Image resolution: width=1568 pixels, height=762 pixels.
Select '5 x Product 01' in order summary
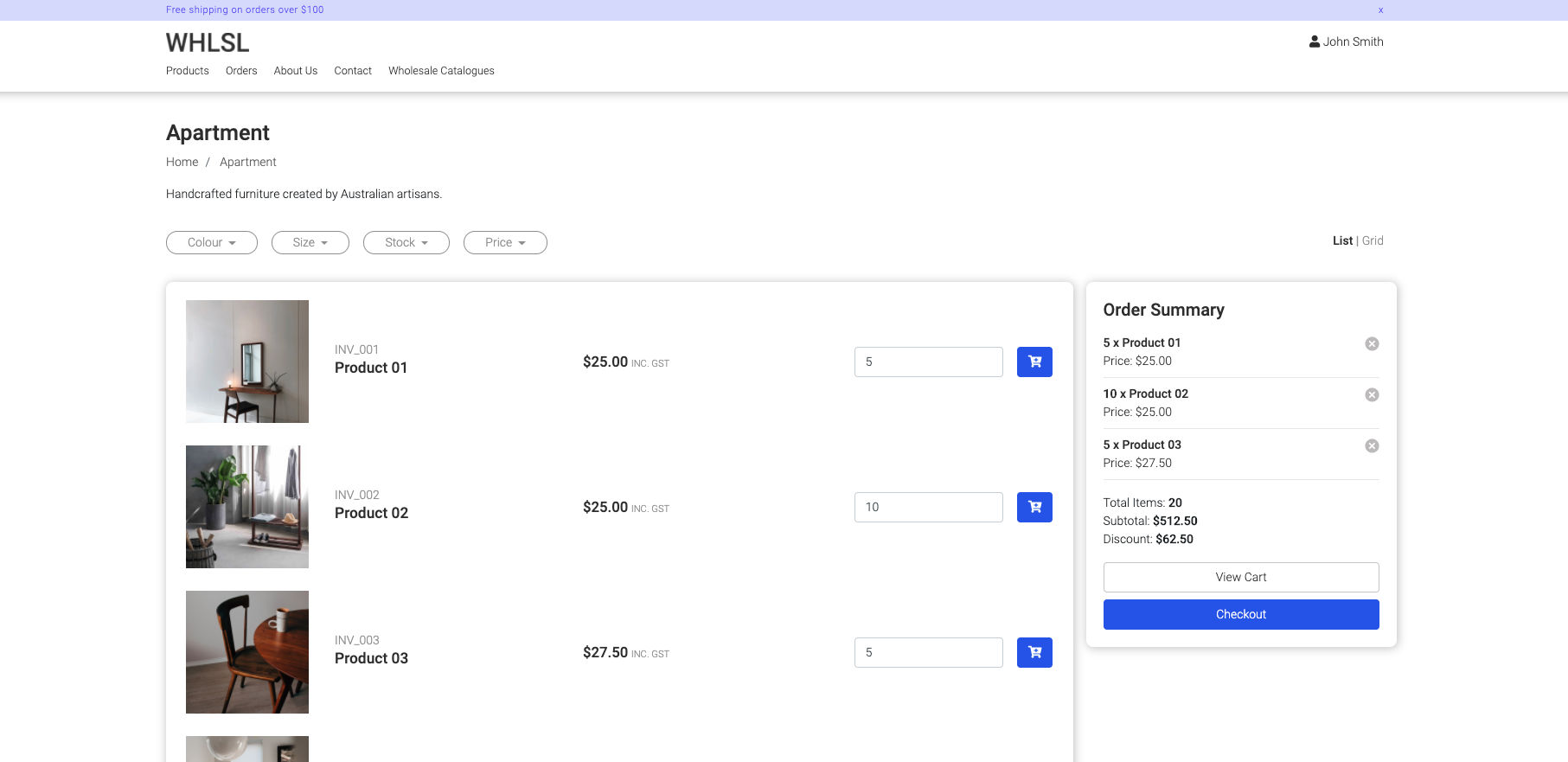(x=1142, y=343)
